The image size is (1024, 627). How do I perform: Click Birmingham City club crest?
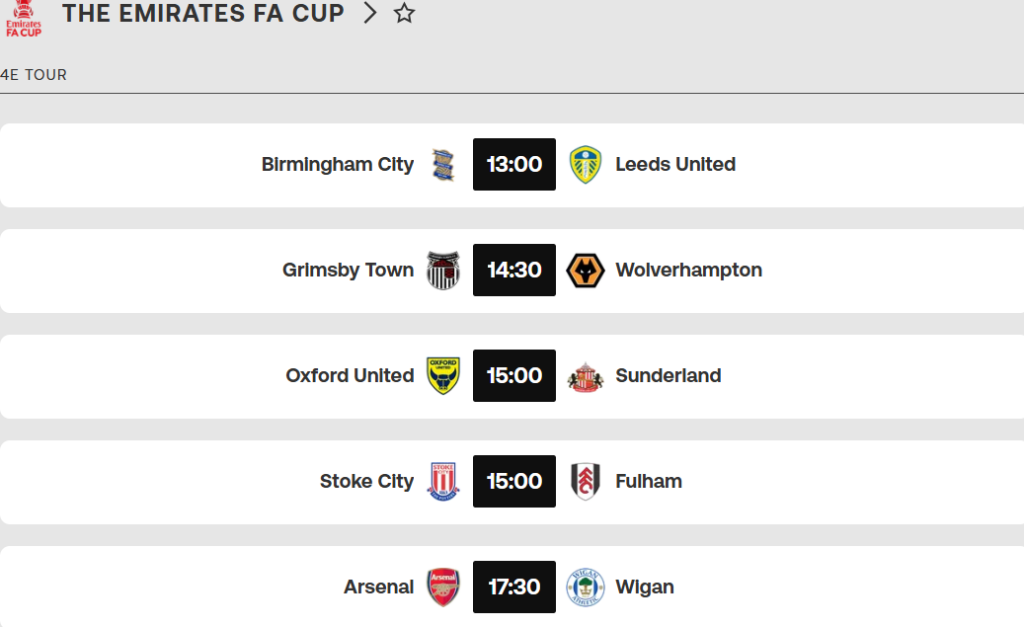pos(443,165)
